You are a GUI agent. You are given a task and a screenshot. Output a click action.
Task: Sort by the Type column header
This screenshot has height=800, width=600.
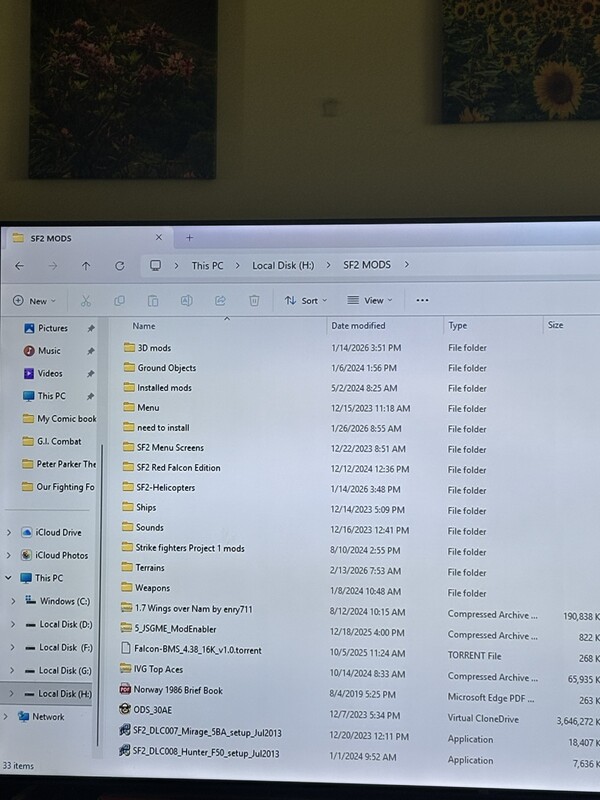(x=458, y=326)
